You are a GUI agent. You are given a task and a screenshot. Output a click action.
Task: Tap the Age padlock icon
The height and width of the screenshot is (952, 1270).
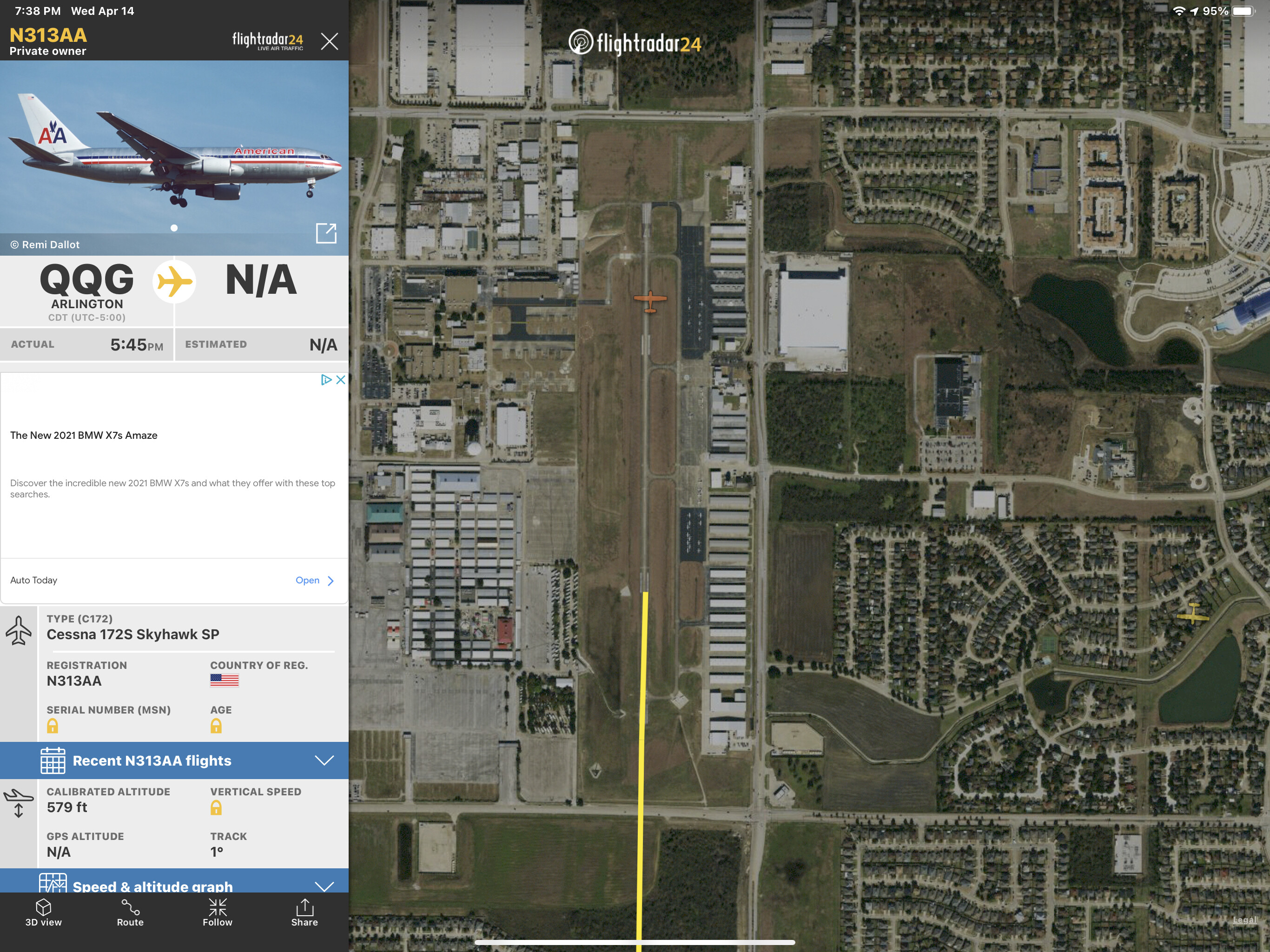pyautogui.click(x=216, y=726)
